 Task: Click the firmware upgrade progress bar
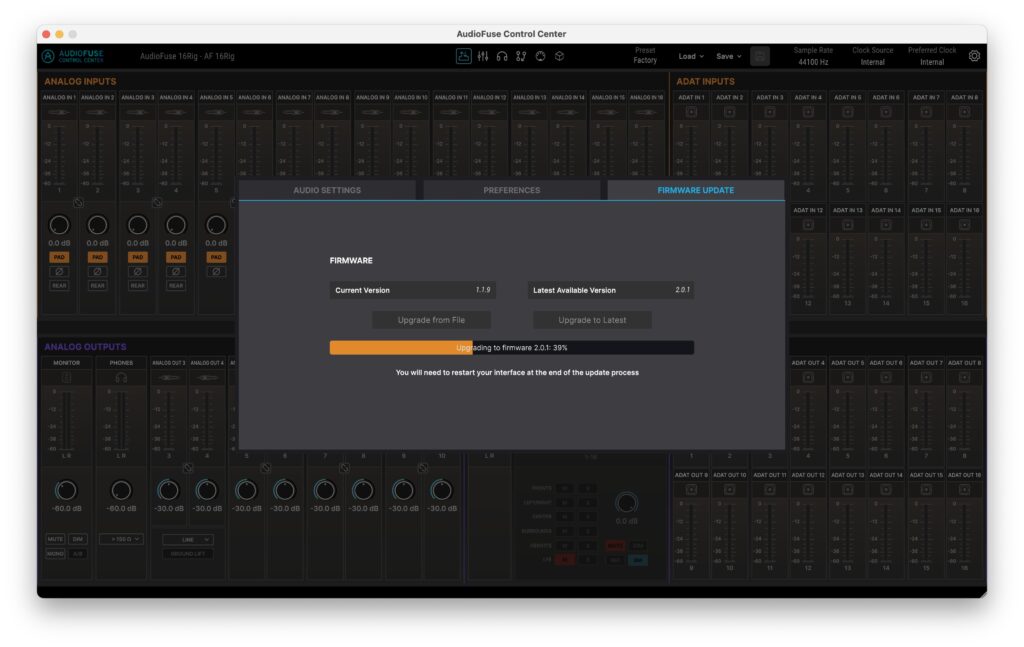511,348
